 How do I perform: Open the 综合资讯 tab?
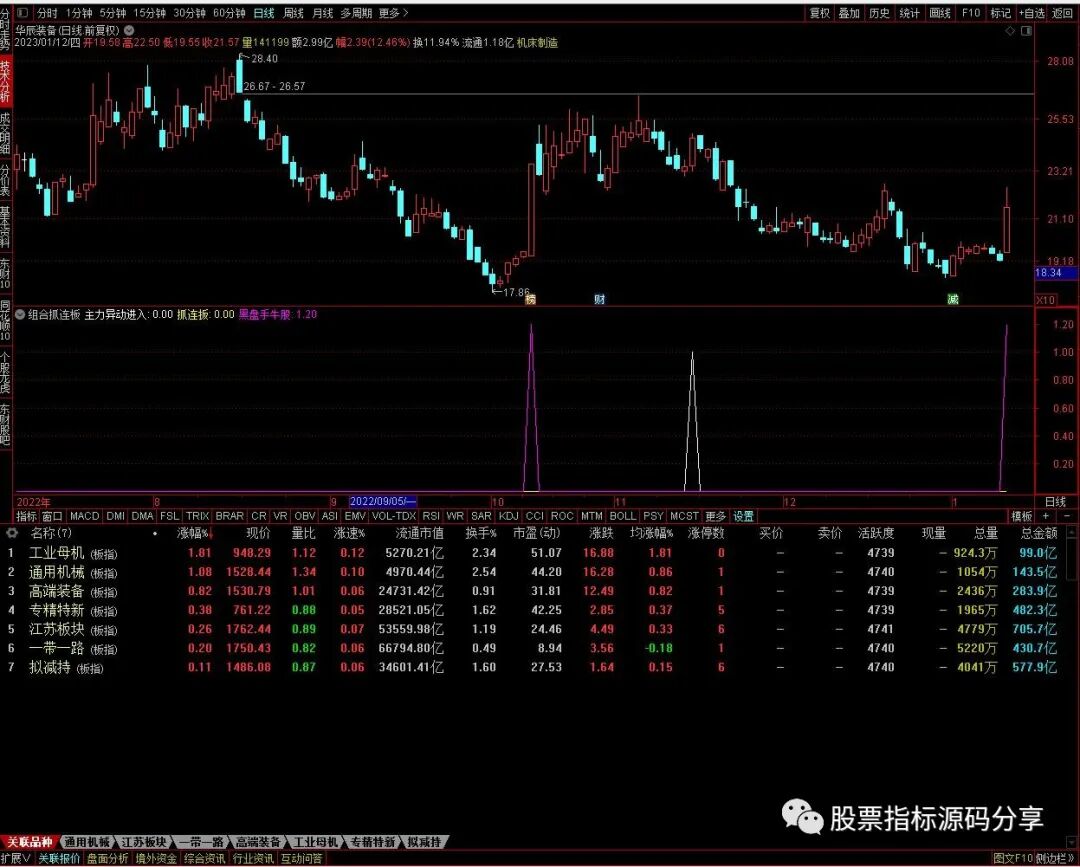point(205,859)
